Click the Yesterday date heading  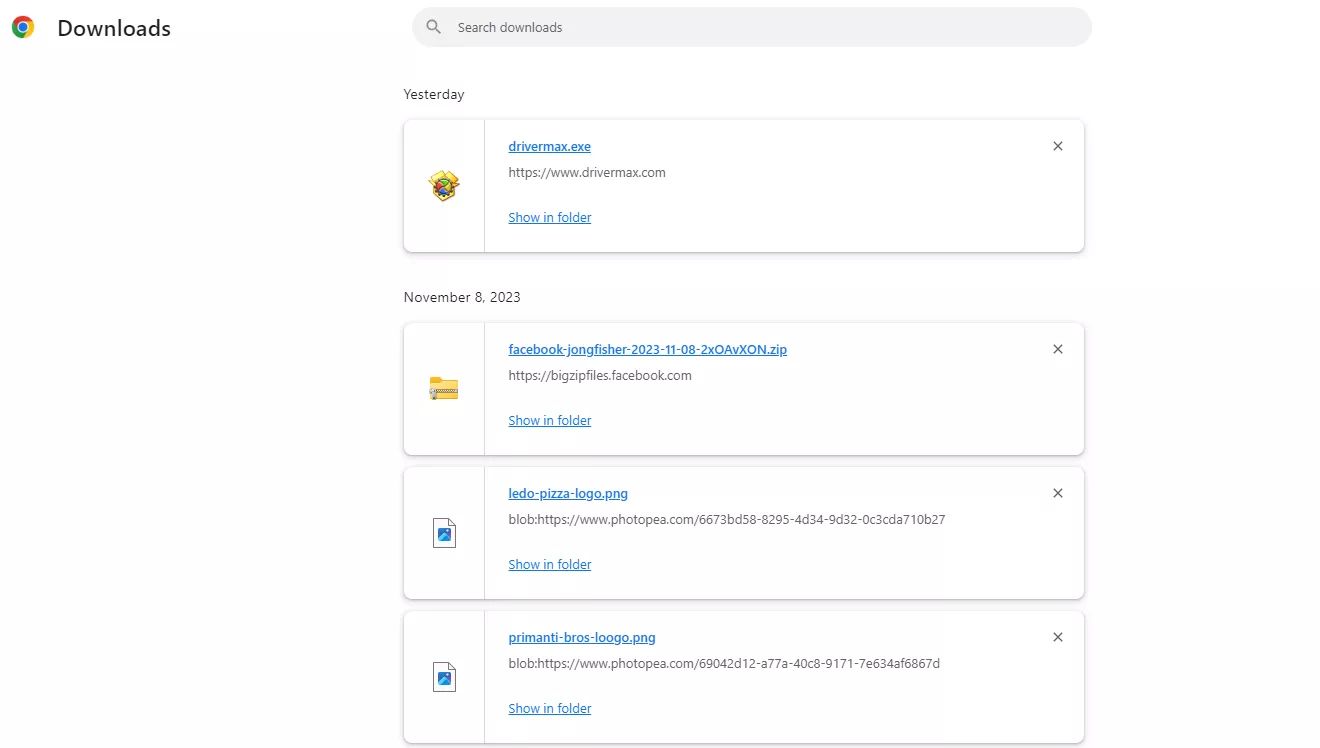pos(434,94)
